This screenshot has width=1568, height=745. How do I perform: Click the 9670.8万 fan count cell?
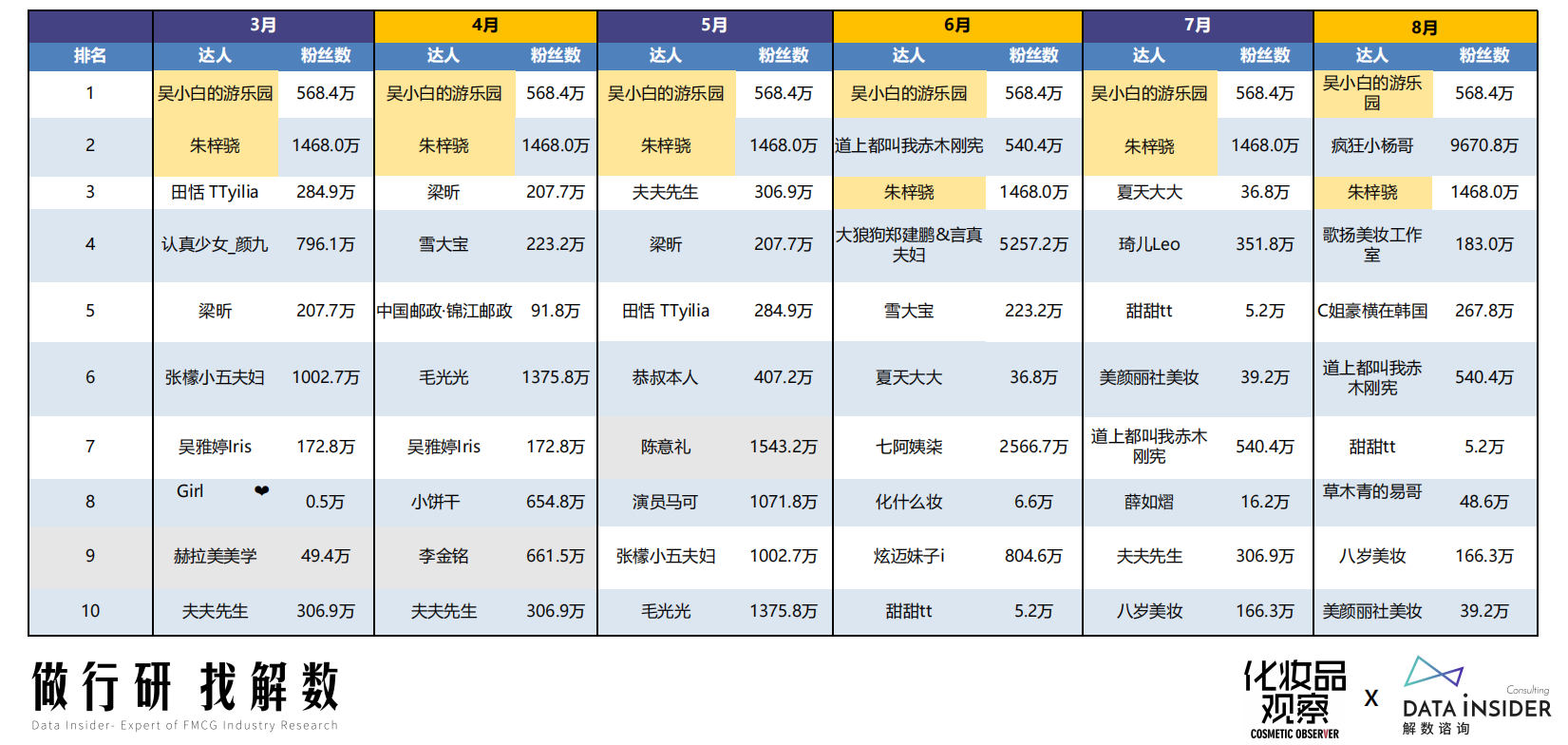click(1484, 145)
